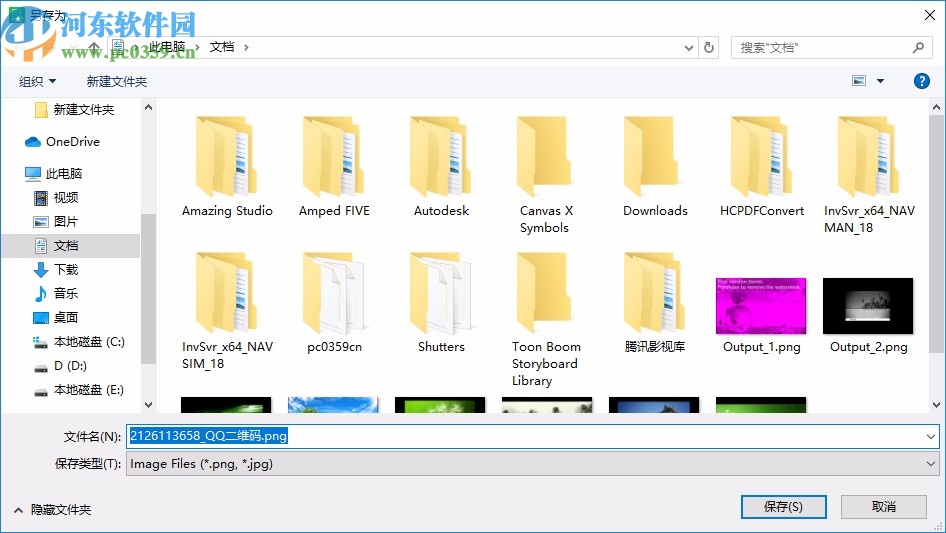The width and height of the screenshot is (946, 533).
Task: Select the Output_1.png thumbnail
Action: 761,306
